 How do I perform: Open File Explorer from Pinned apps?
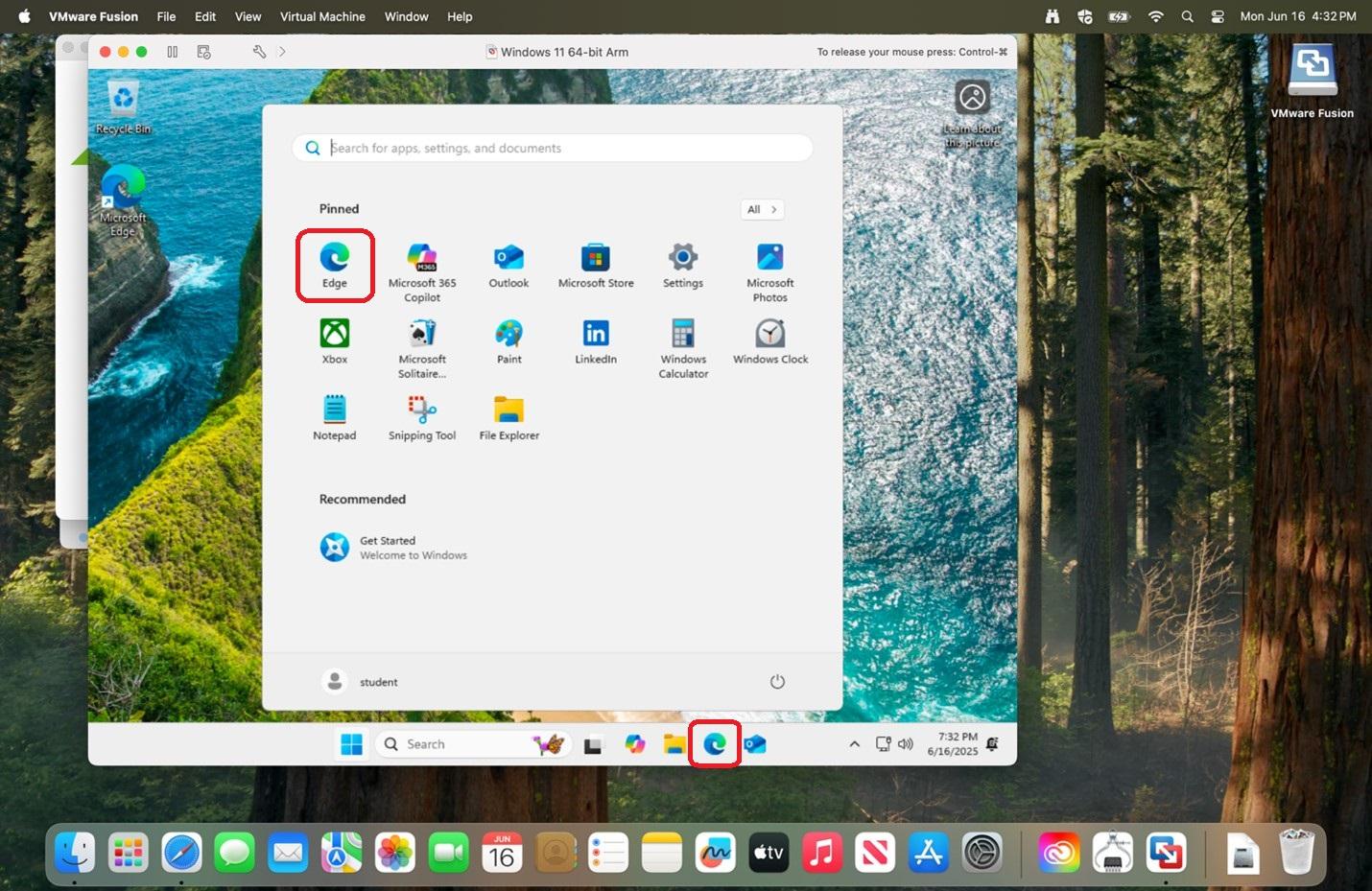coord(509,417)
